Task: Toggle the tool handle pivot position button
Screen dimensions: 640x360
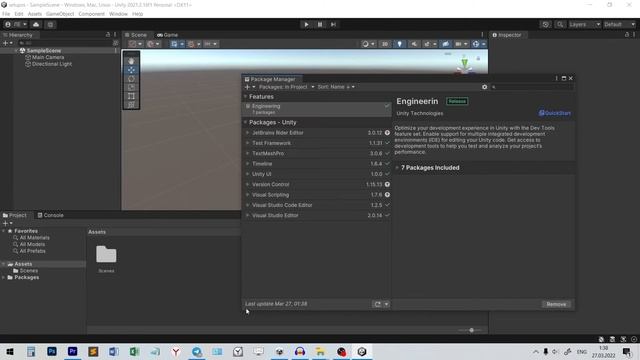Action: point(135,44)
